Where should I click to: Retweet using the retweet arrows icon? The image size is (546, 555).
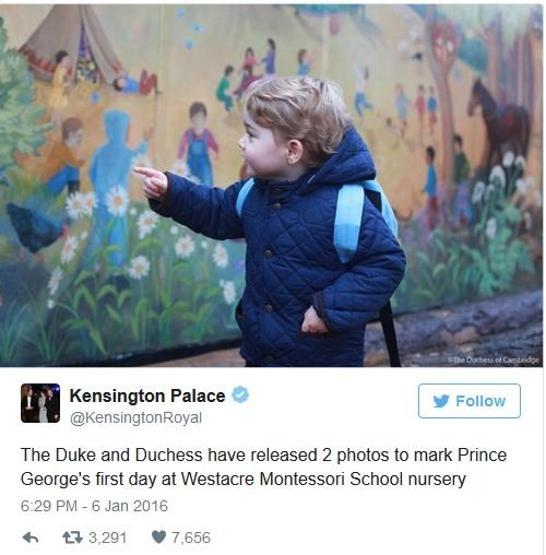(72, 538)
